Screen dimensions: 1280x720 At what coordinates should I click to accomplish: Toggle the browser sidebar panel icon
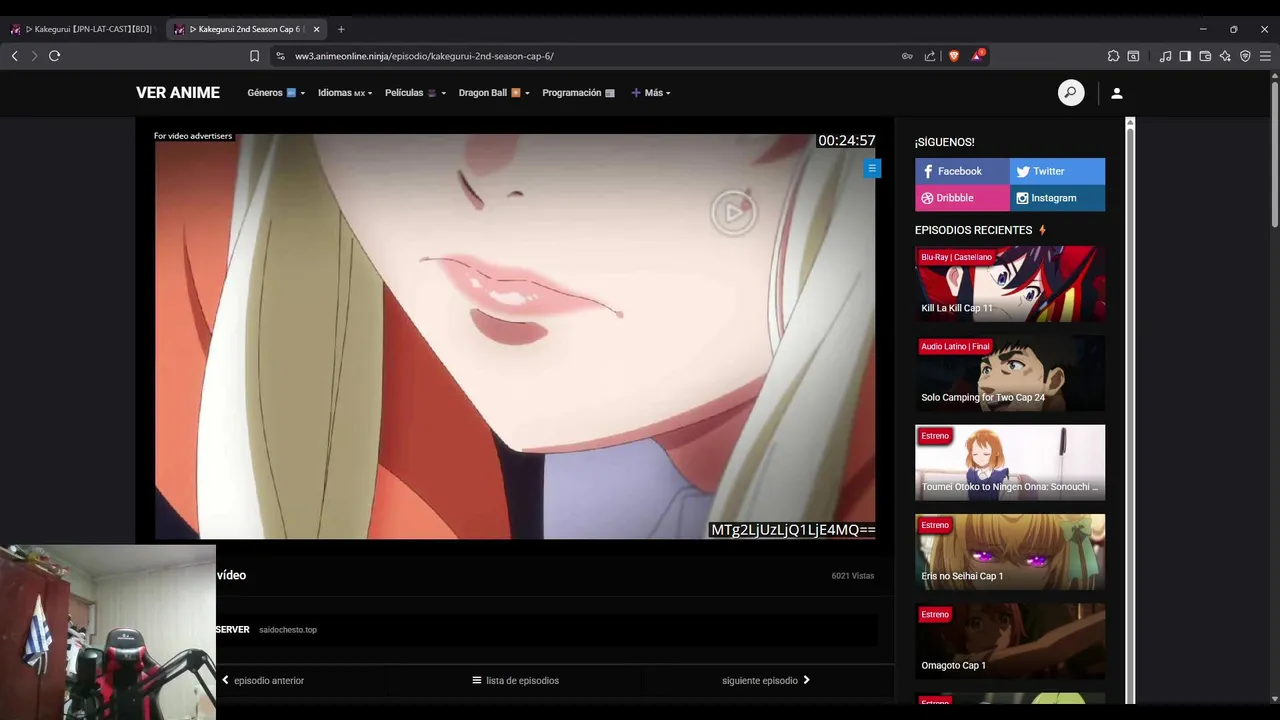point(1185,56)
